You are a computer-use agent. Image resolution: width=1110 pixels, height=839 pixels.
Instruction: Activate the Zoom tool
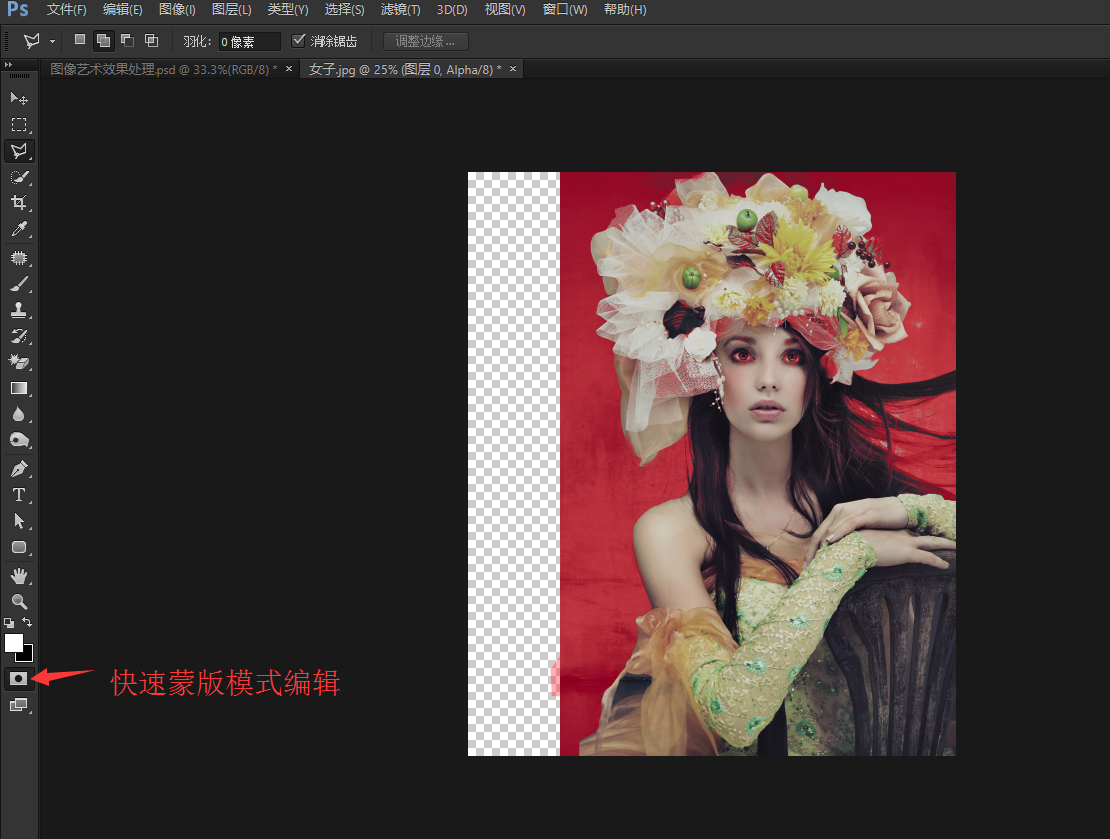(x=20, y=601)
